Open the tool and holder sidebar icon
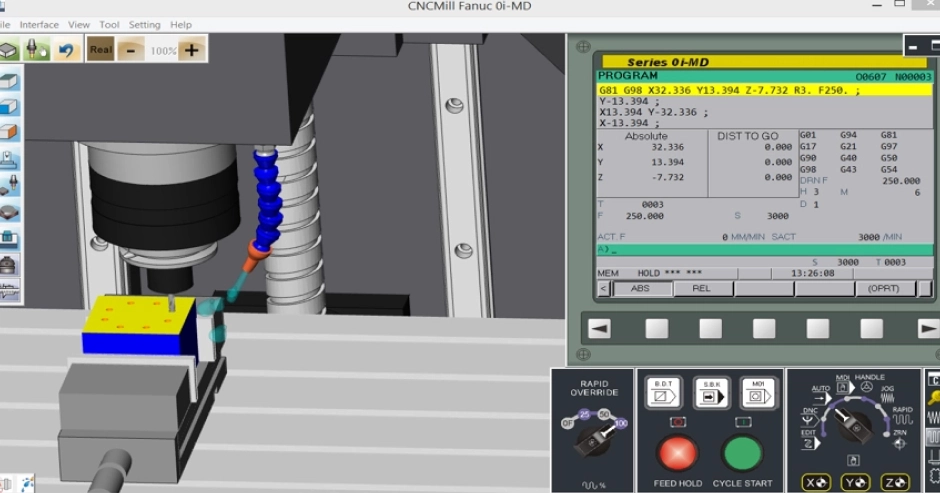This screenshot has height=493, width=940. pyautogui.click(x=9, y=185)
